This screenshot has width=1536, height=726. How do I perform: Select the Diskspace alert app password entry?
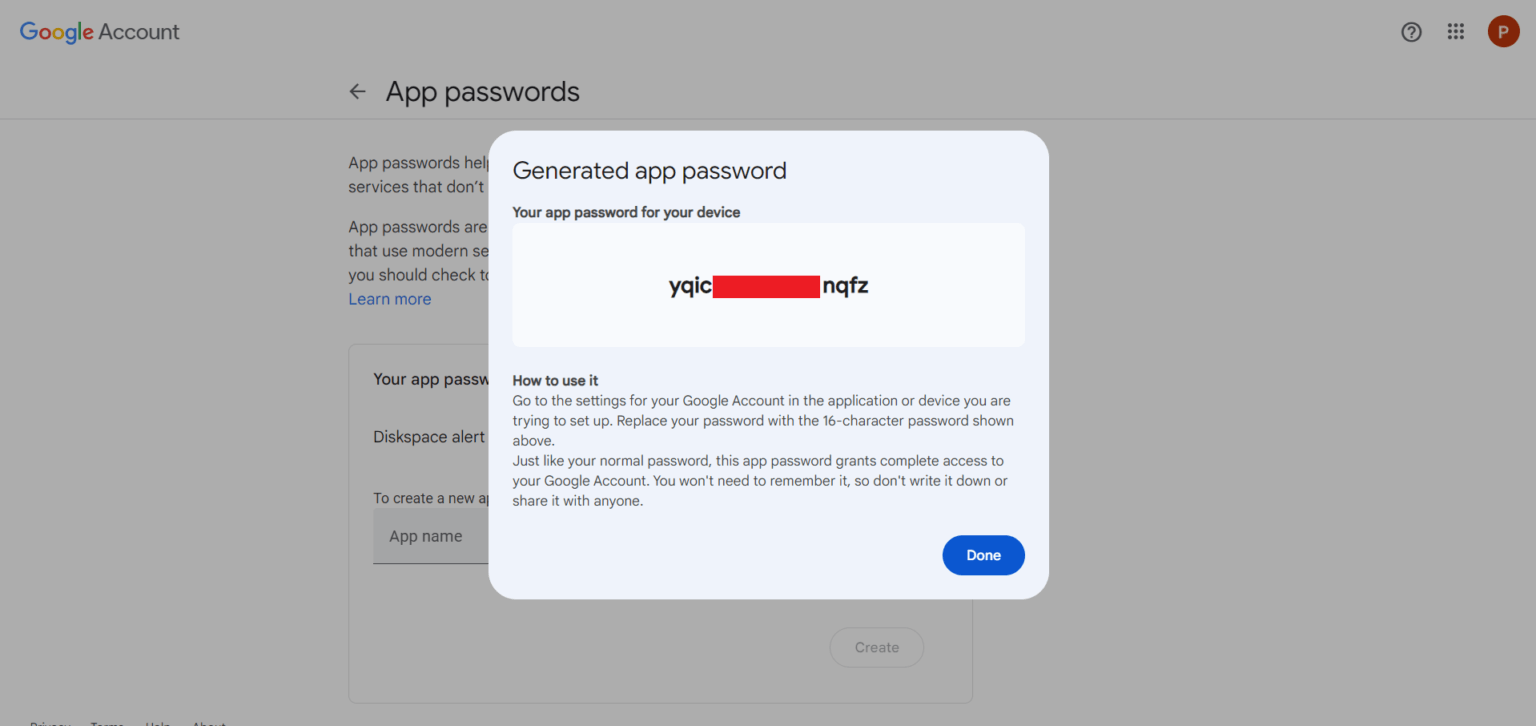[429, 437]
